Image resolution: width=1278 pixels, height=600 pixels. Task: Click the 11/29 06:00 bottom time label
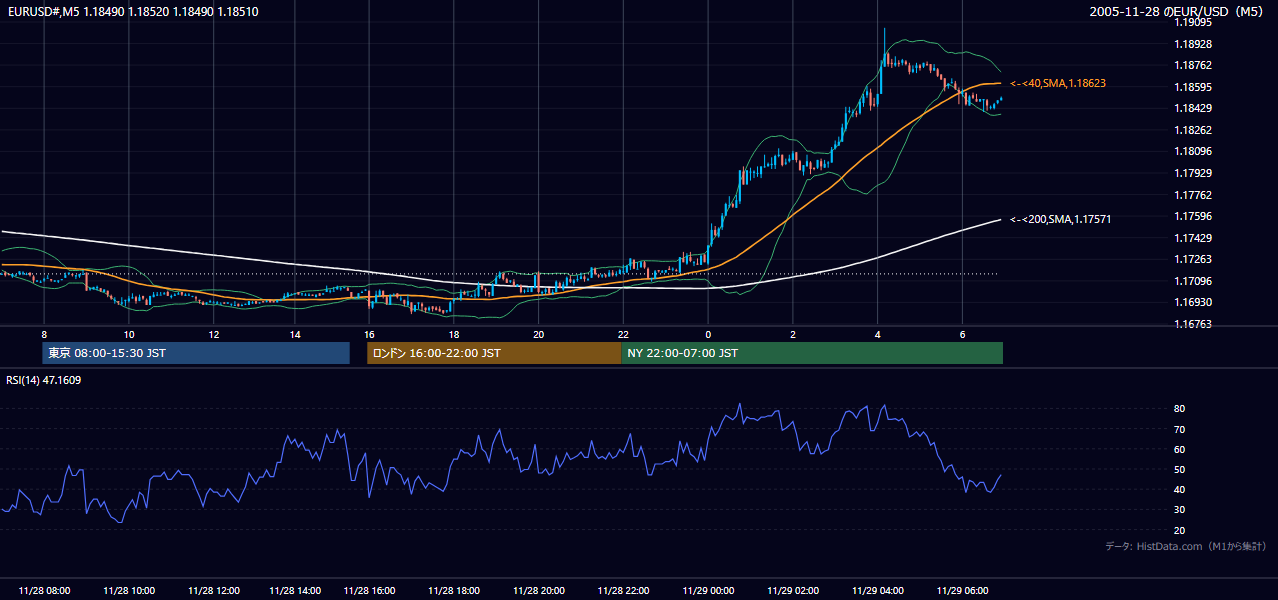tap(963, 591)
